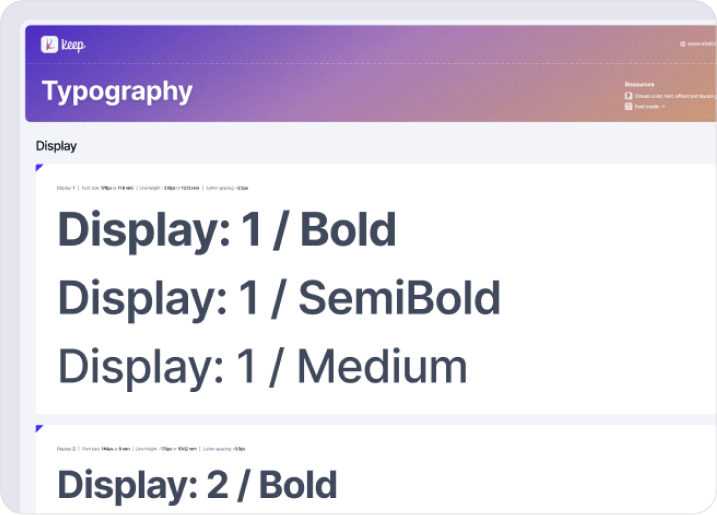Open the Font credit link
The height and width of the screenshot is (515, 717).
648,106
